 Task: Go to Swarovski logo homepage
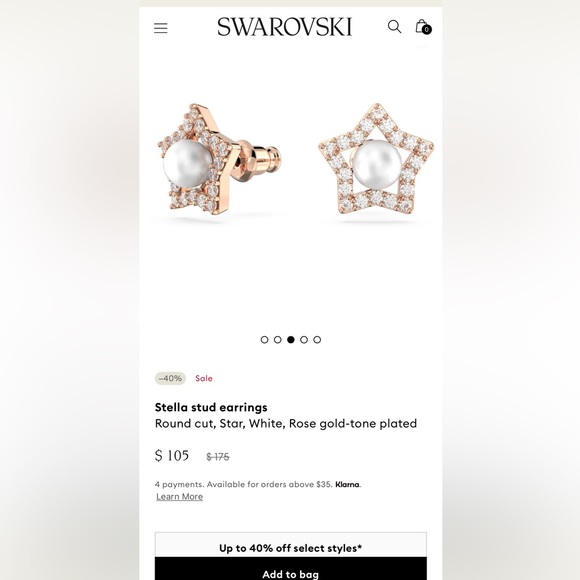click(x=284, y=27)
